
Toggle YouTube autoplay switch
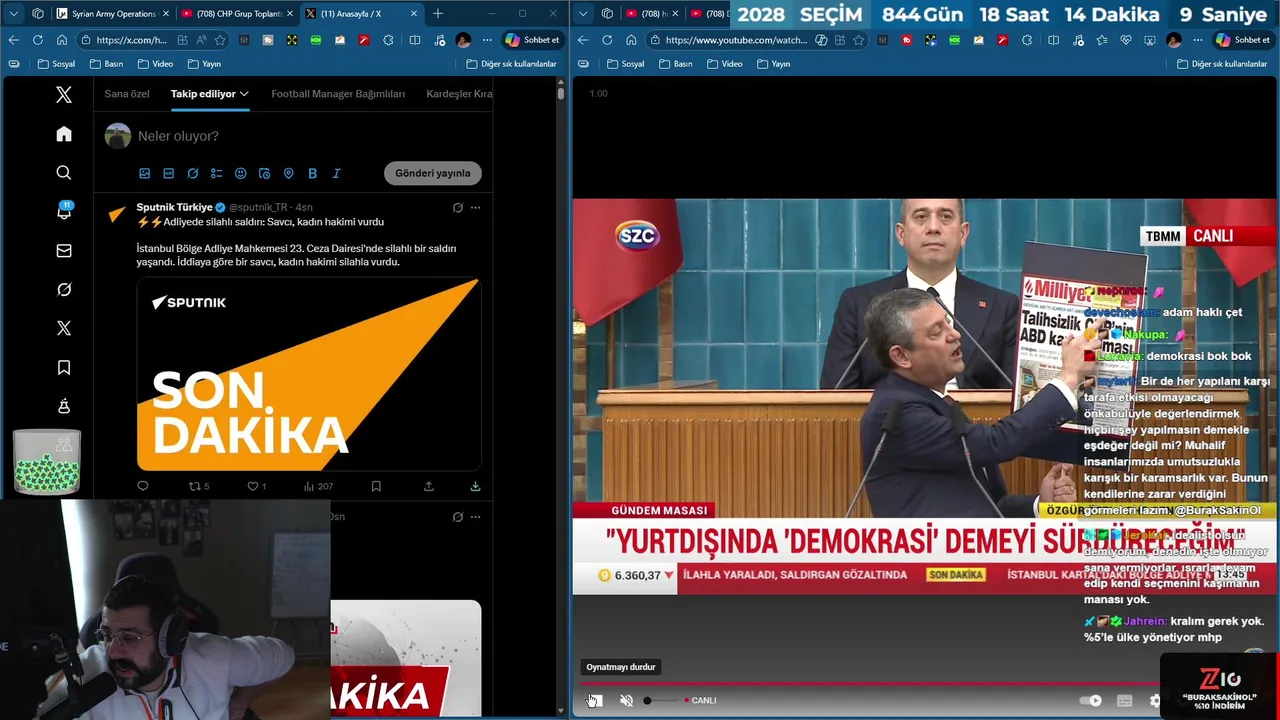coord(1091,700)
